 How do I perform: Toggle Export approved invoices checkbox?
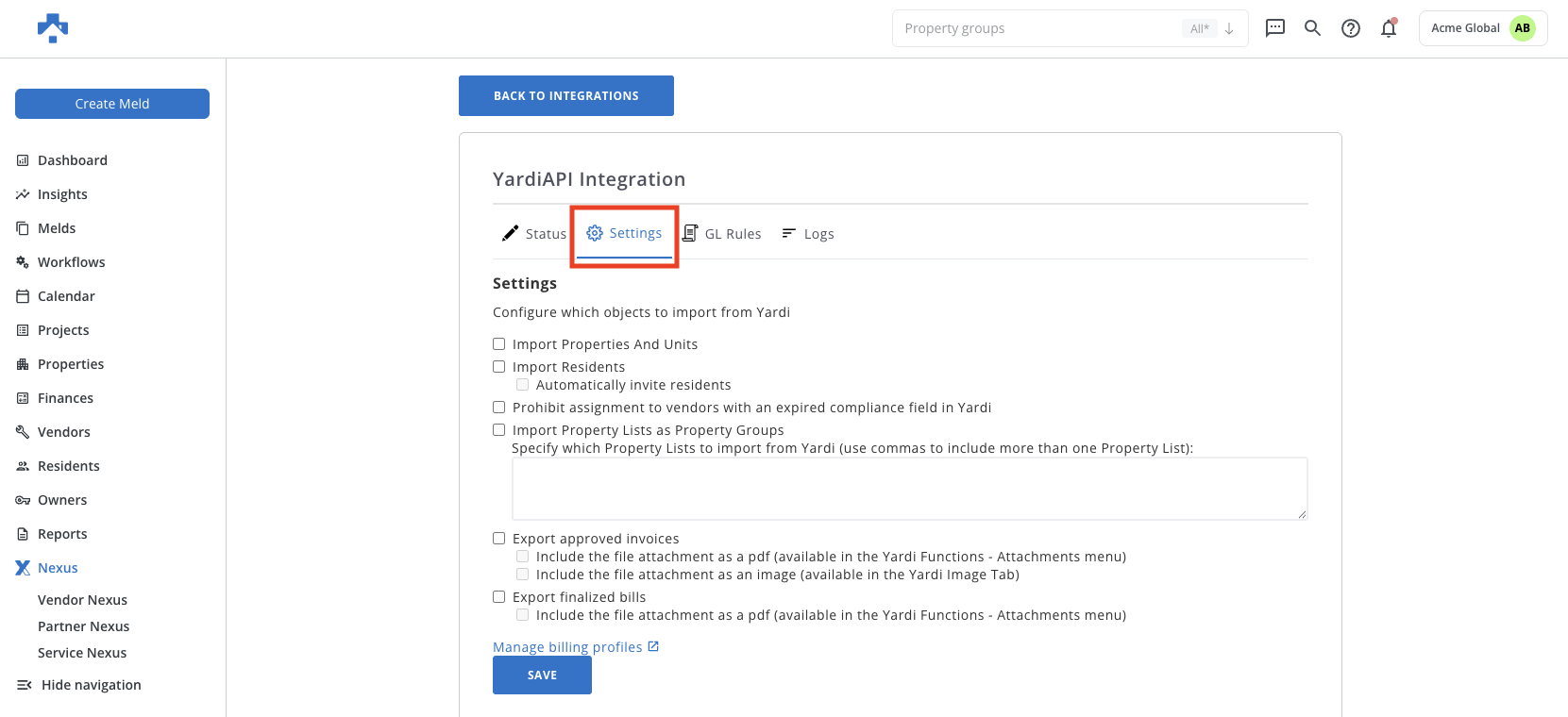pyautogui.click(x=499, y=539)
